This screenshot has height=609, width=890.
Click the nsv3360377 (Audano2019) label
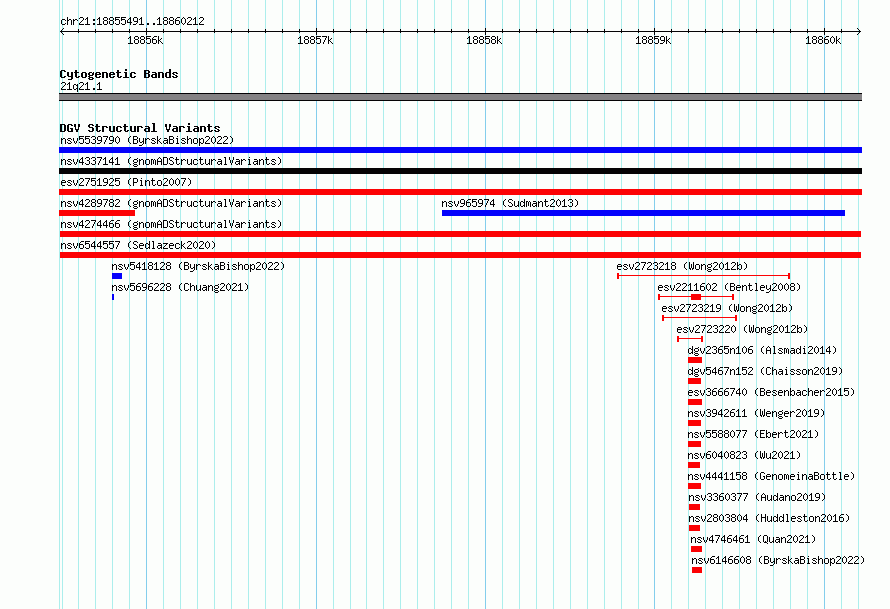pos(757,497)
